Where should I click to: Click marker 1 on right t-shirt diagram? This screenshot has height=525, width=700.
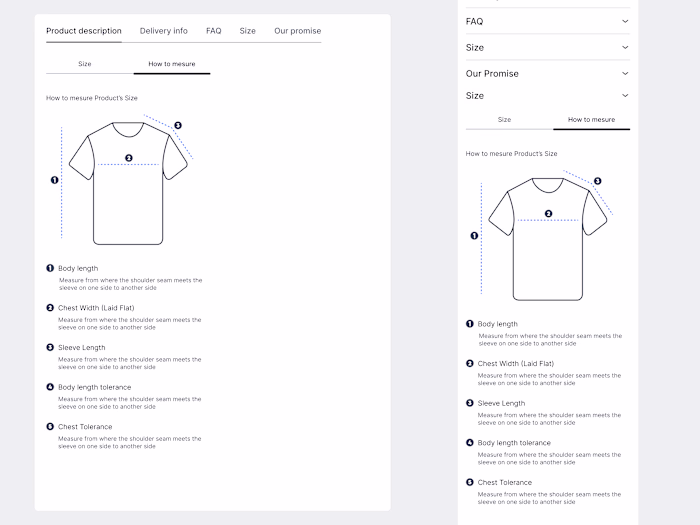(474, 236)
